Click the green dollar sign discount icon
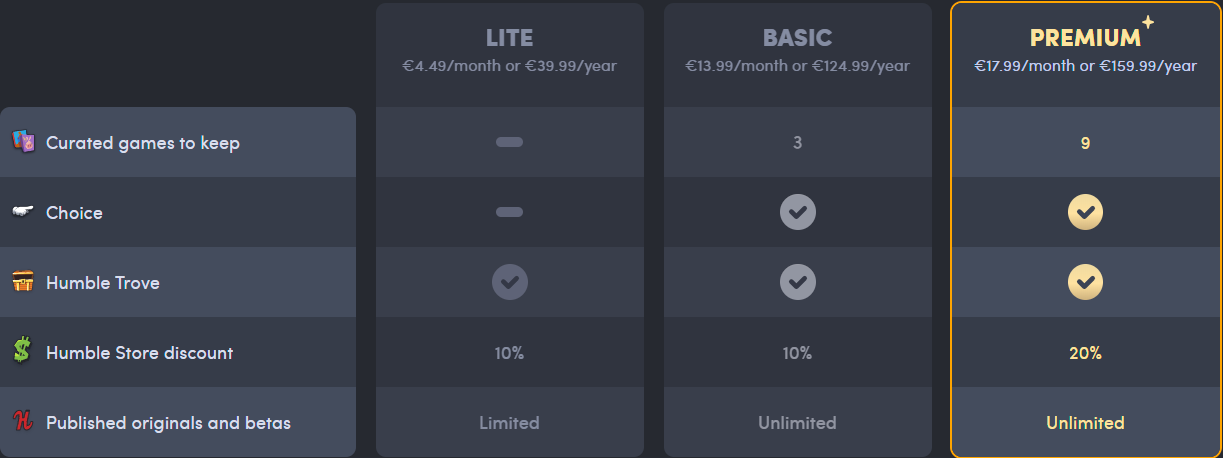Screen dimensions: 1223x458 23,352
